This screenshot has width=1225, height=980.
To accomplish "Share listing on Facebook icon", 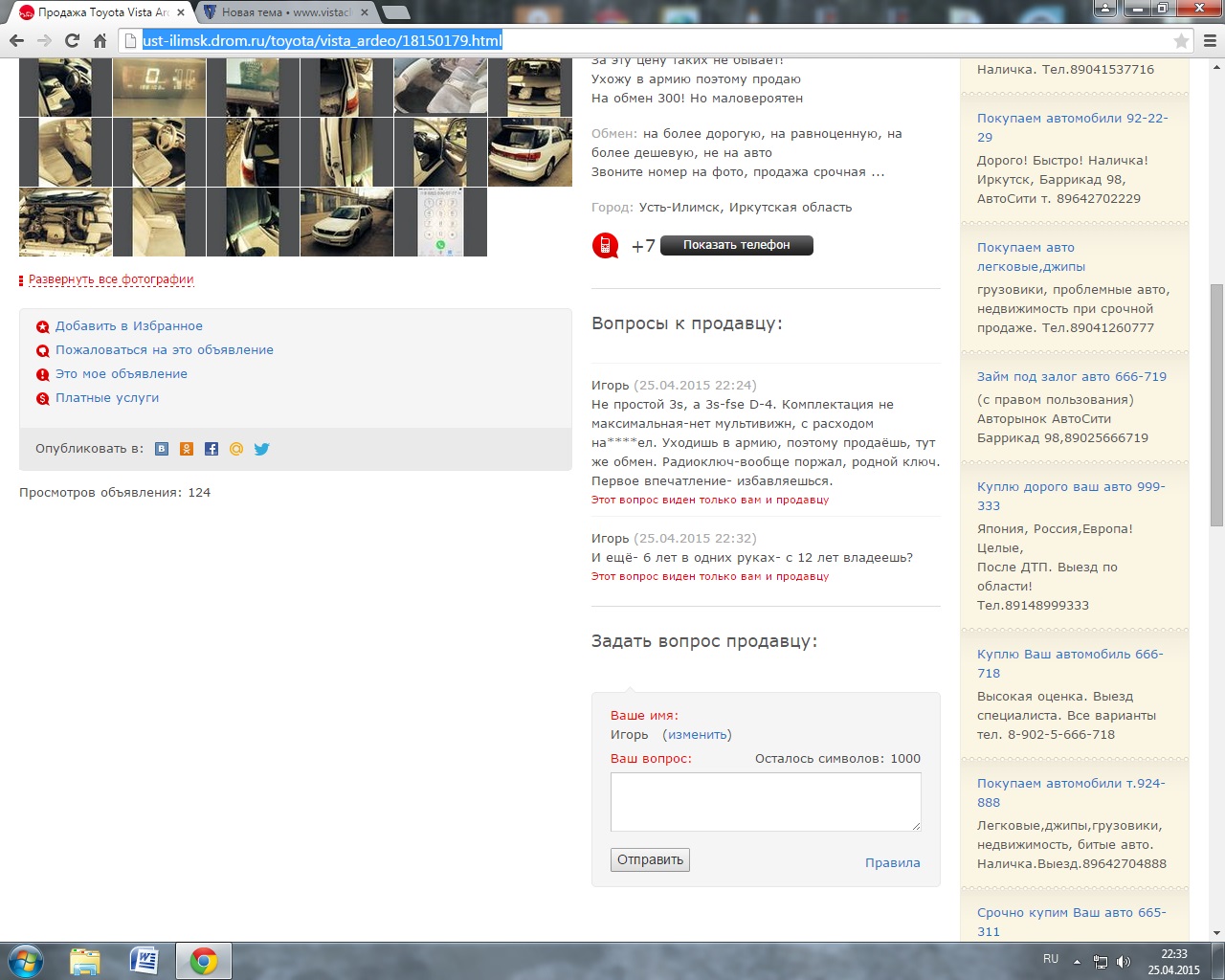I will 212,449.
